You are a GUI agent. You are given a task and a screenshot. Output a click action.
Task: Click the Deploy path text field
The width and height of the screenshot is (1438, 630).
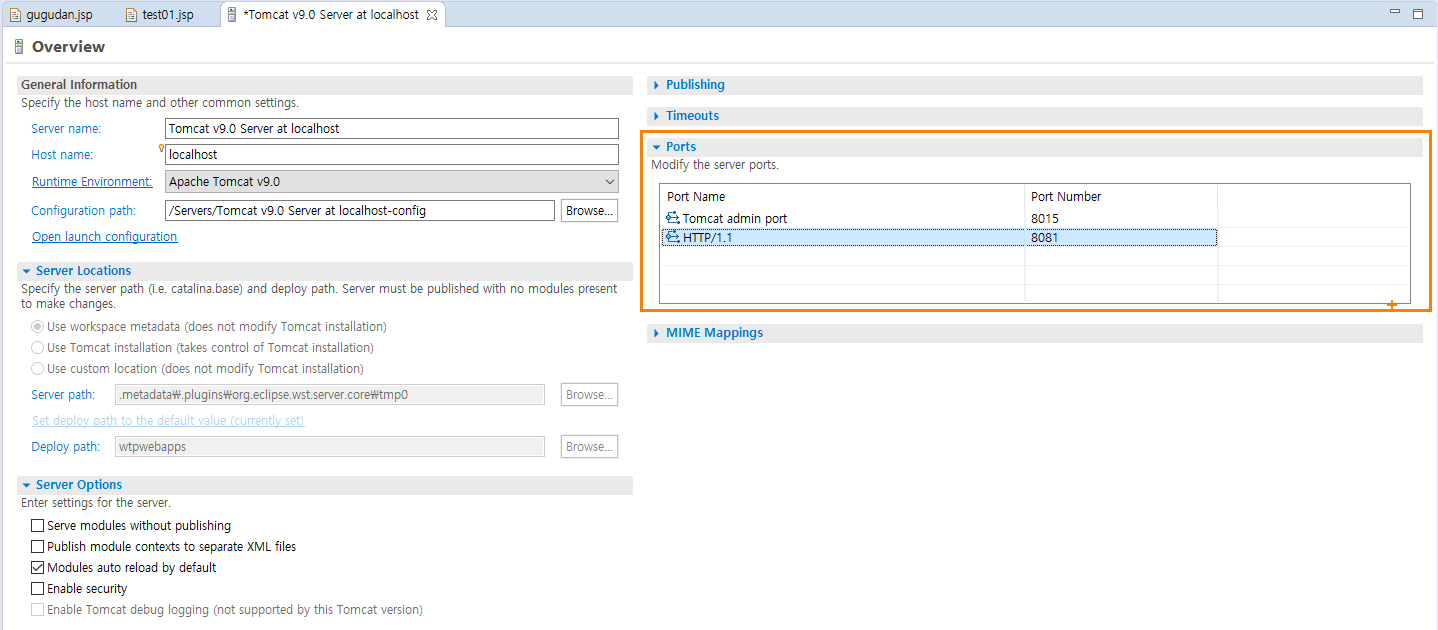(330, 446)
